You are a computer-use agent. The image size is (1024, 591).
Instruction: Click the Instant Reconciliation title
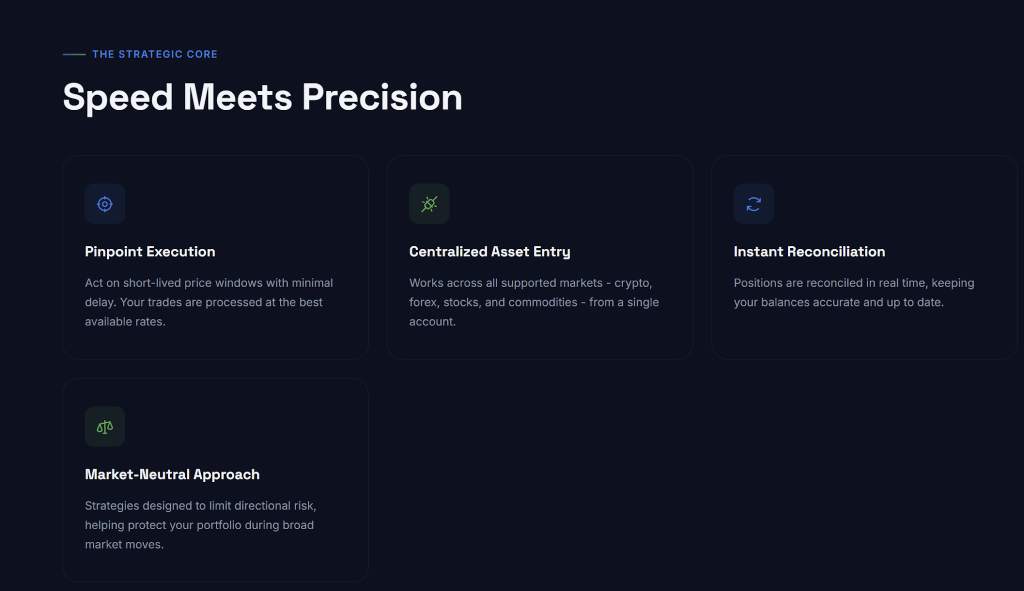click(x=809, y=251)
